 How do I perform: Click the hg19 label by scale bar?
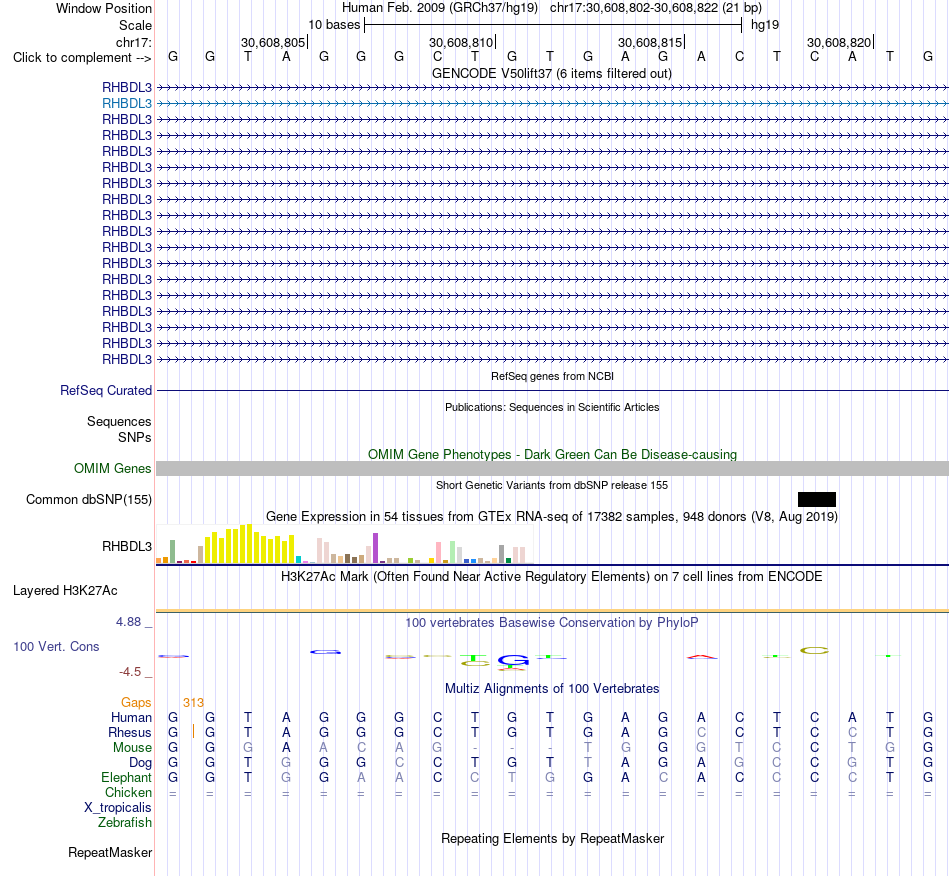point(765,25)
